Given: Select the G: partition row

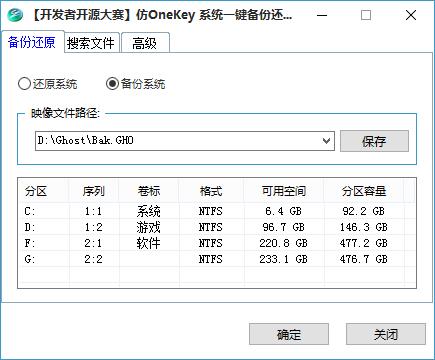Looking at the screenshot, I should coord(217,259).
